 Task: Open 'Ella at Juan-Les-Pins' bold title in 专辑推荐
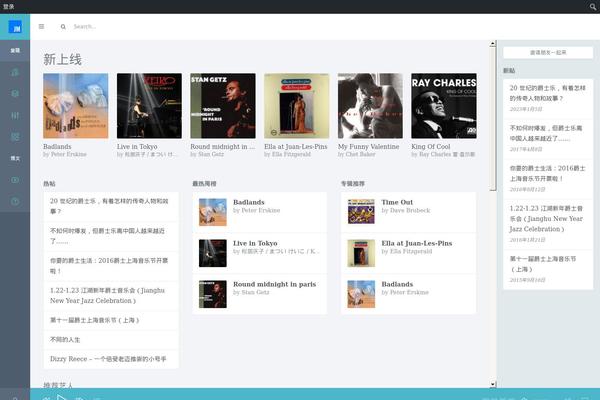point(417,243)
